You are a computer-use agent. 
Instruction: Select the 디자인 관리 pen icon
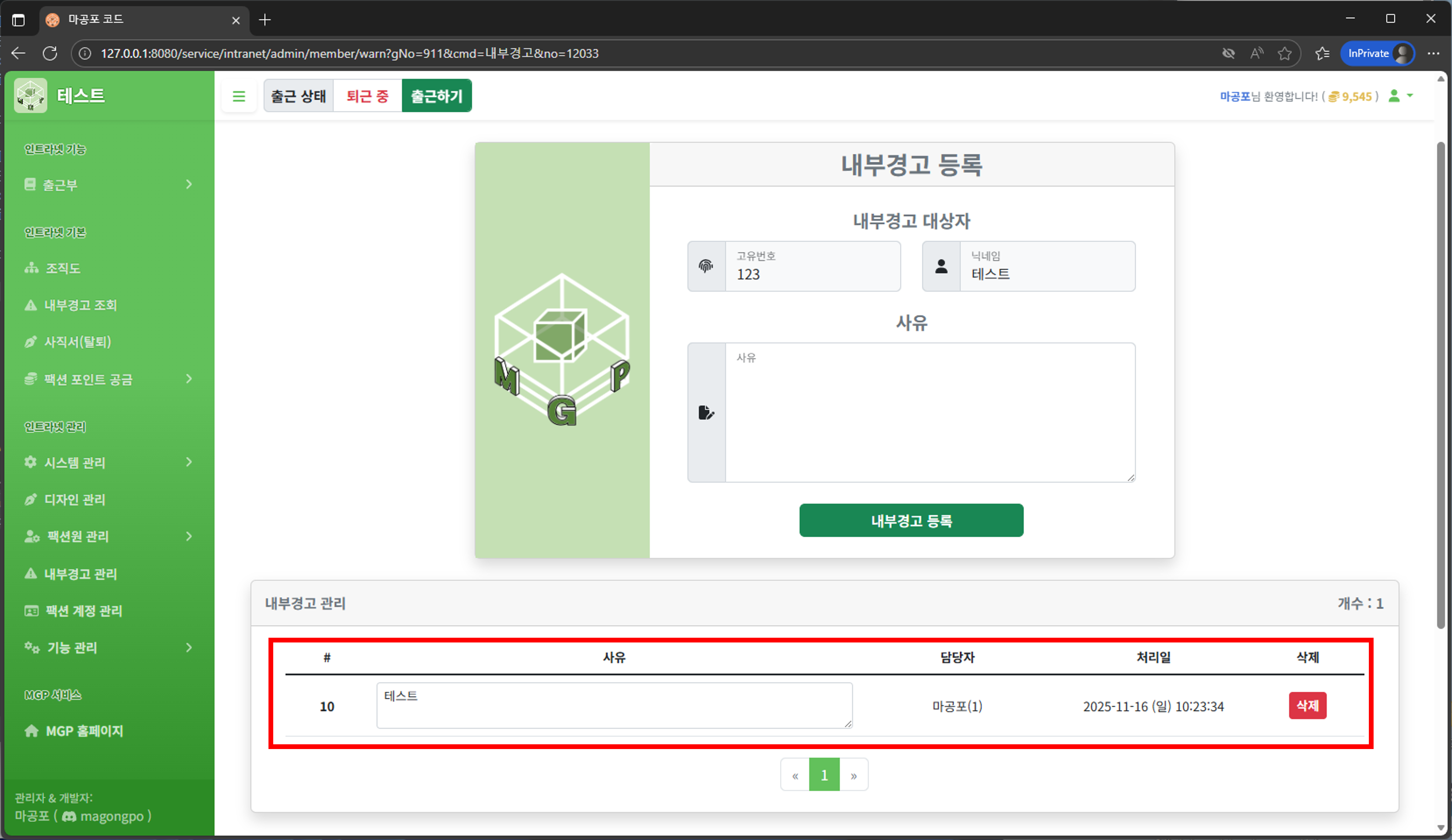click(x=31, y=500)
